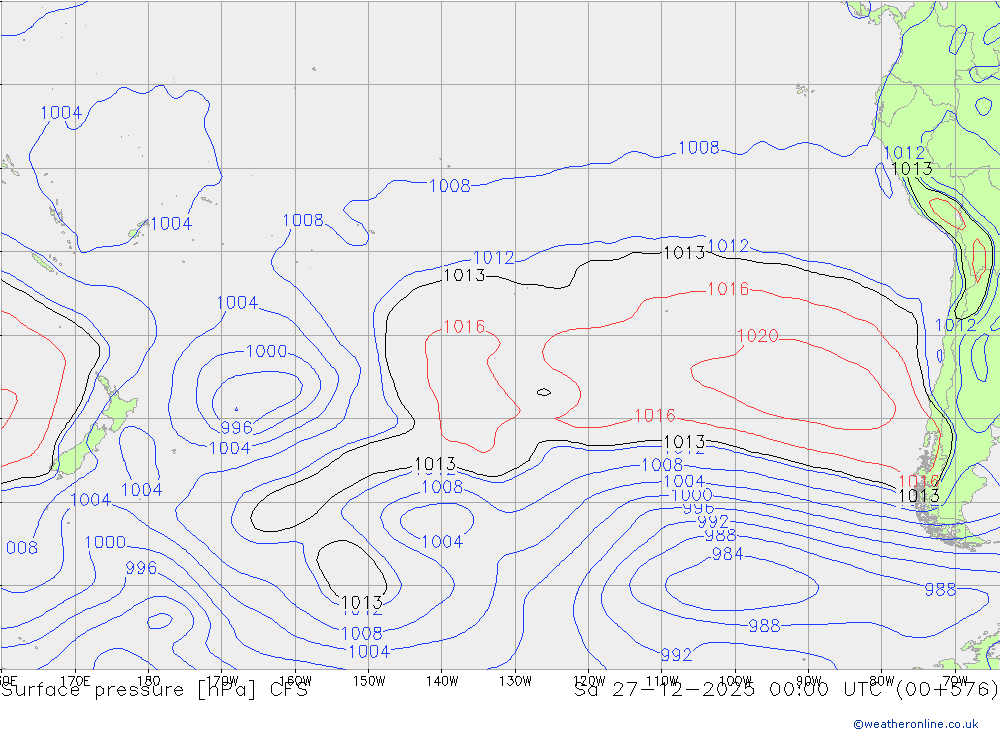Screen dimensions: 1000x733
Task: Click the 170E longitude axis label
Action: pos(75,681)
